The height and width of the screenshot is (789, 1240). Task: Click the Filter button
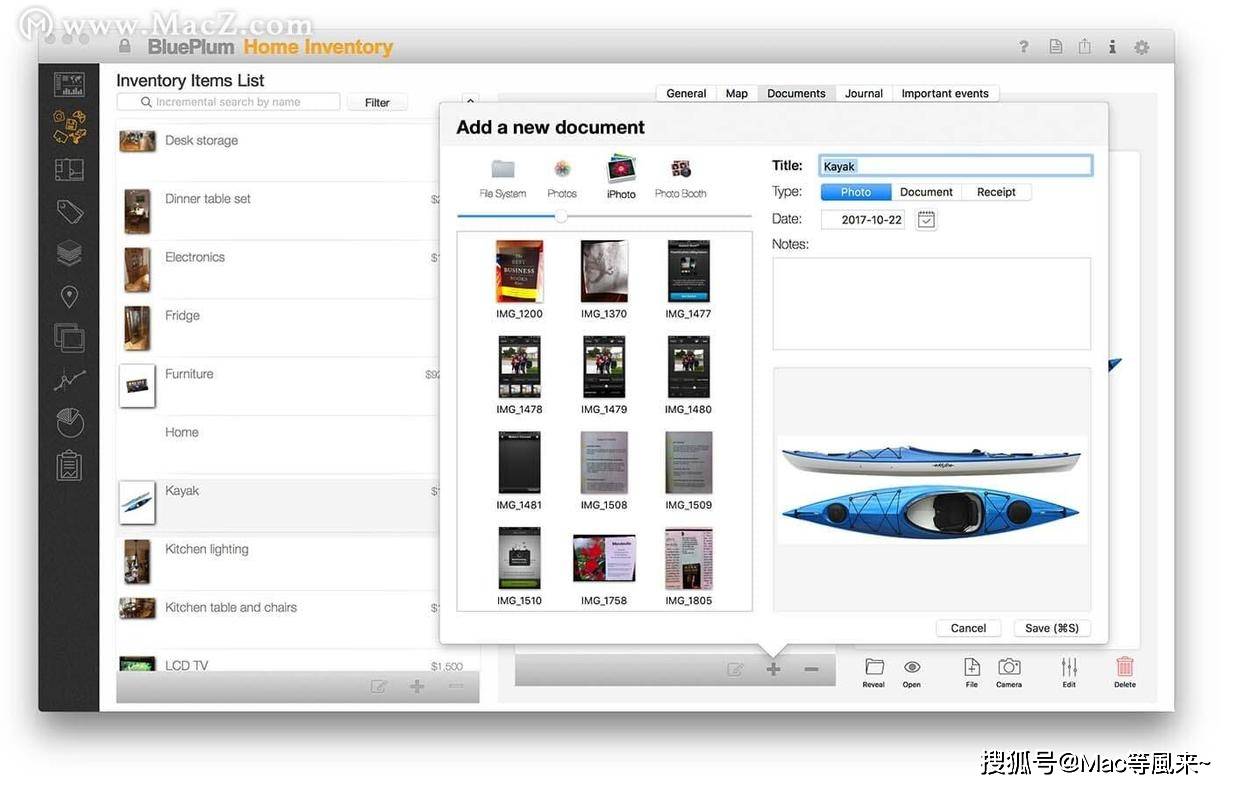point(377,102)
